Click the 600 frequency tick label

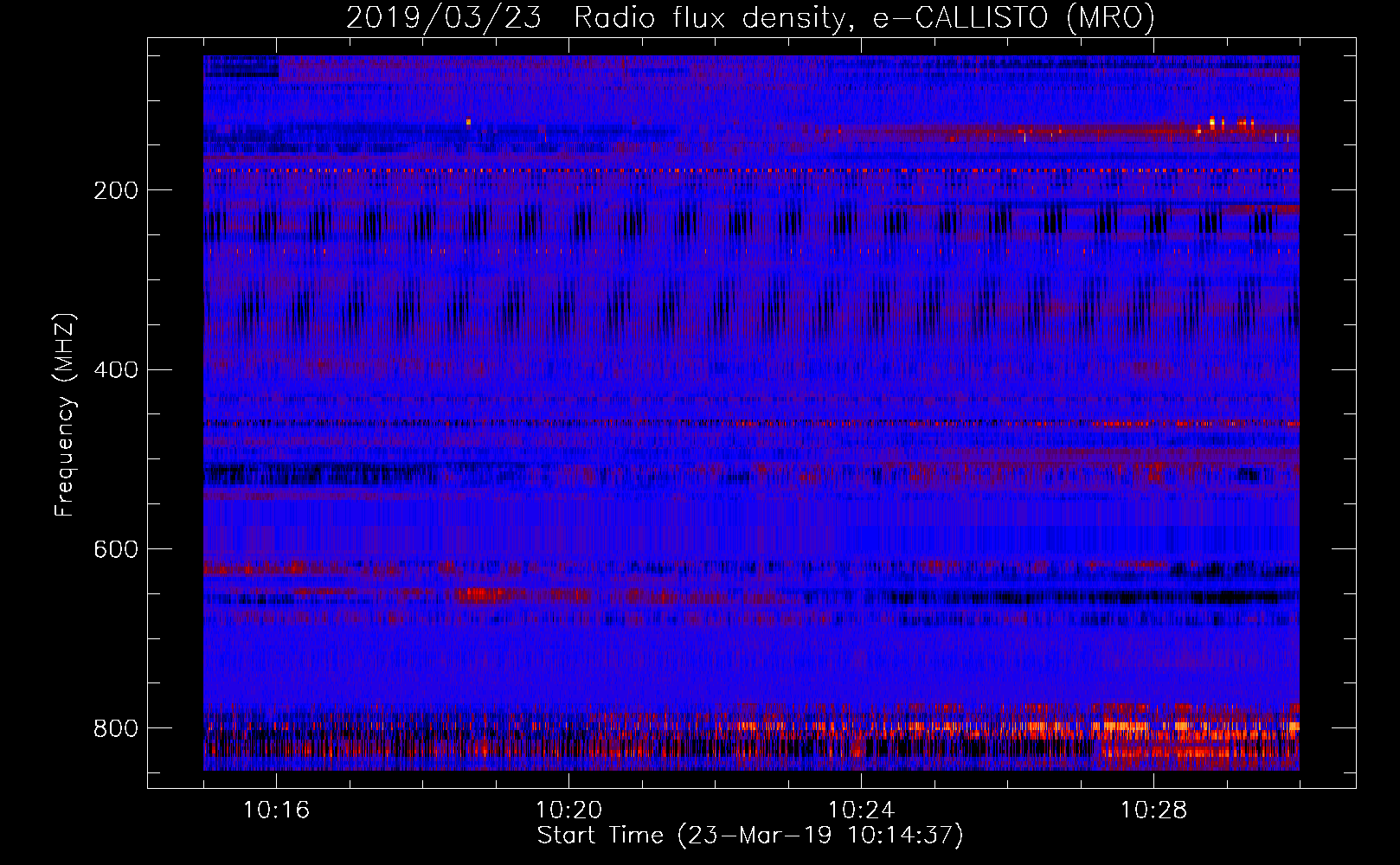(x=115, y=549)
